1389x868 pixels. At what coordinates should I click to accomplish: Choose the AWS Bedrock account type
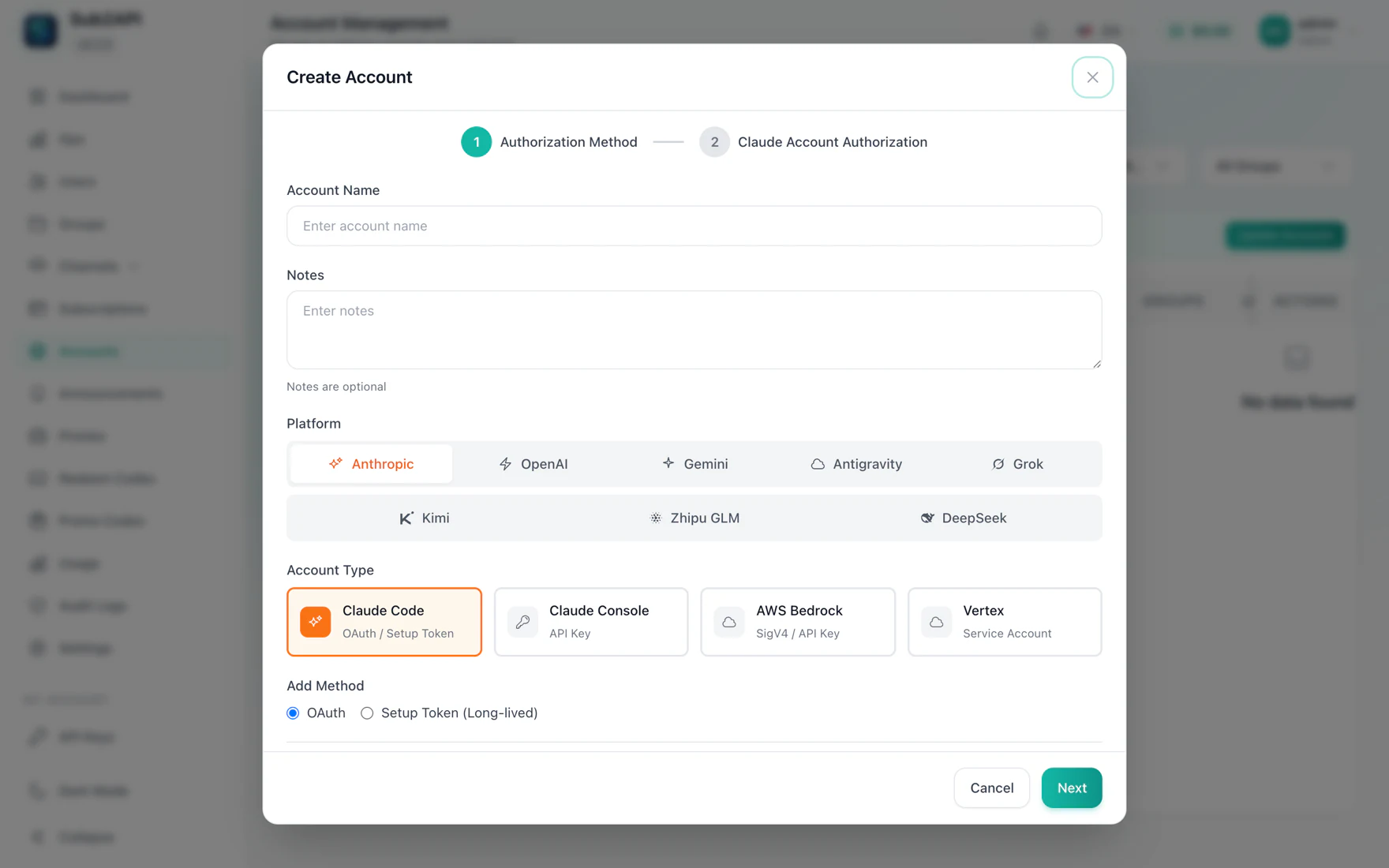[x=798, y=622]
